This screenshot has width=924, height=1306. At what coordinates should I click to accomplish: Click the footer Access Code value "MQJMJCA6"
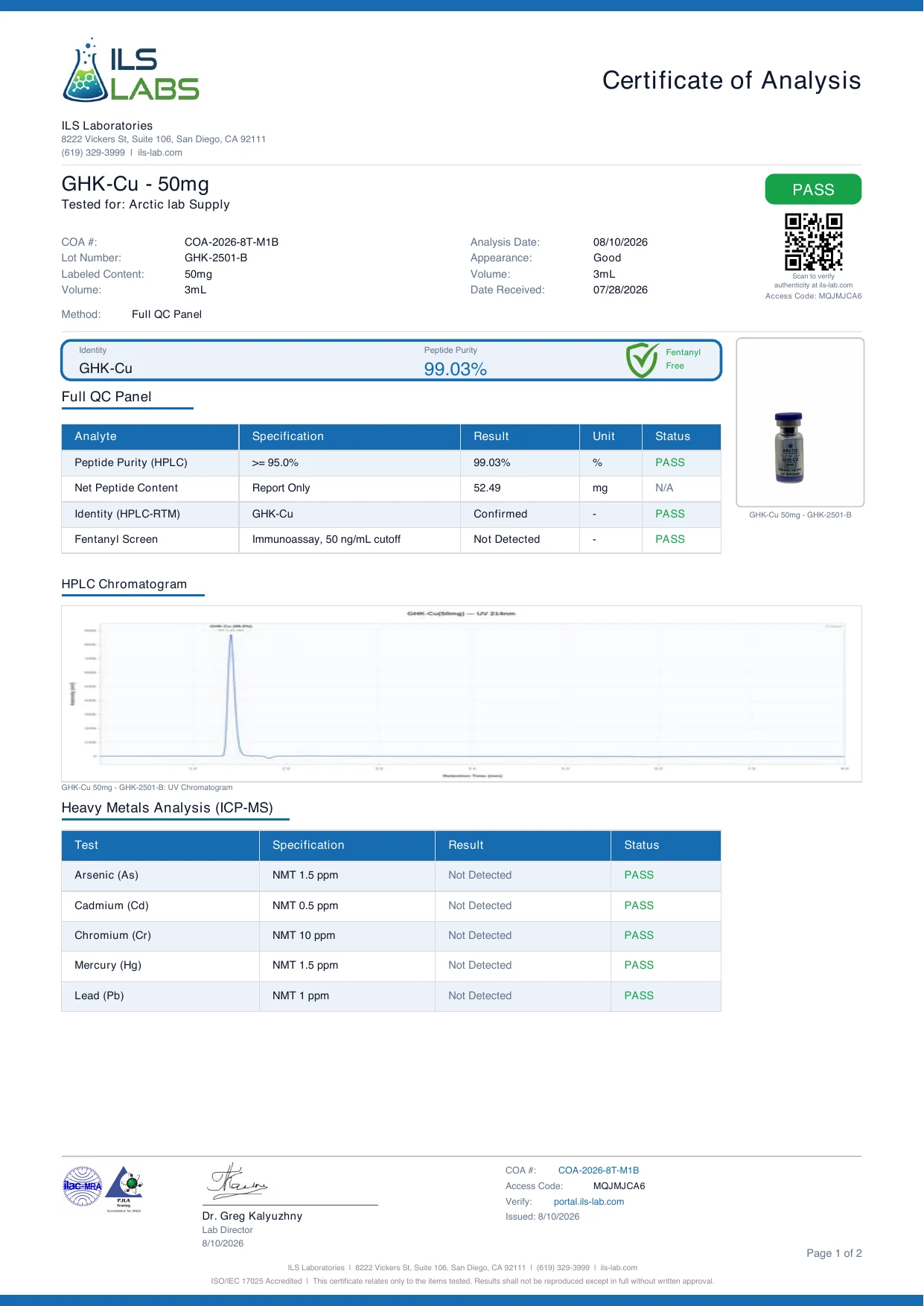coord(619,1186)
